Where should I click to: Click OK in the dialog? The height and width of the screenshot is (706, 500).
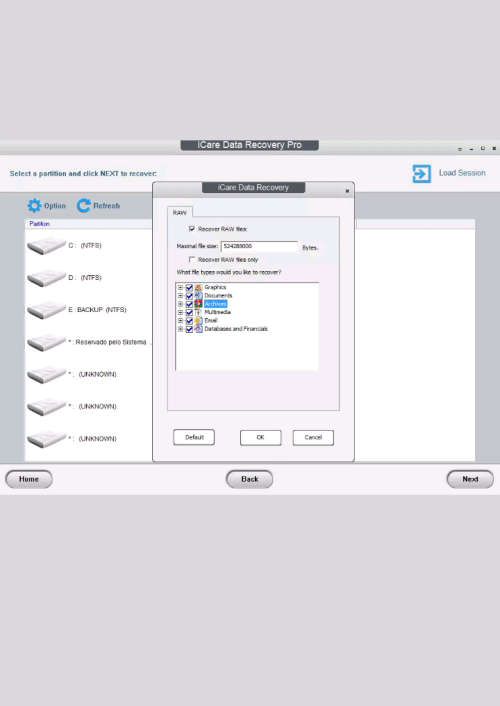260,437
